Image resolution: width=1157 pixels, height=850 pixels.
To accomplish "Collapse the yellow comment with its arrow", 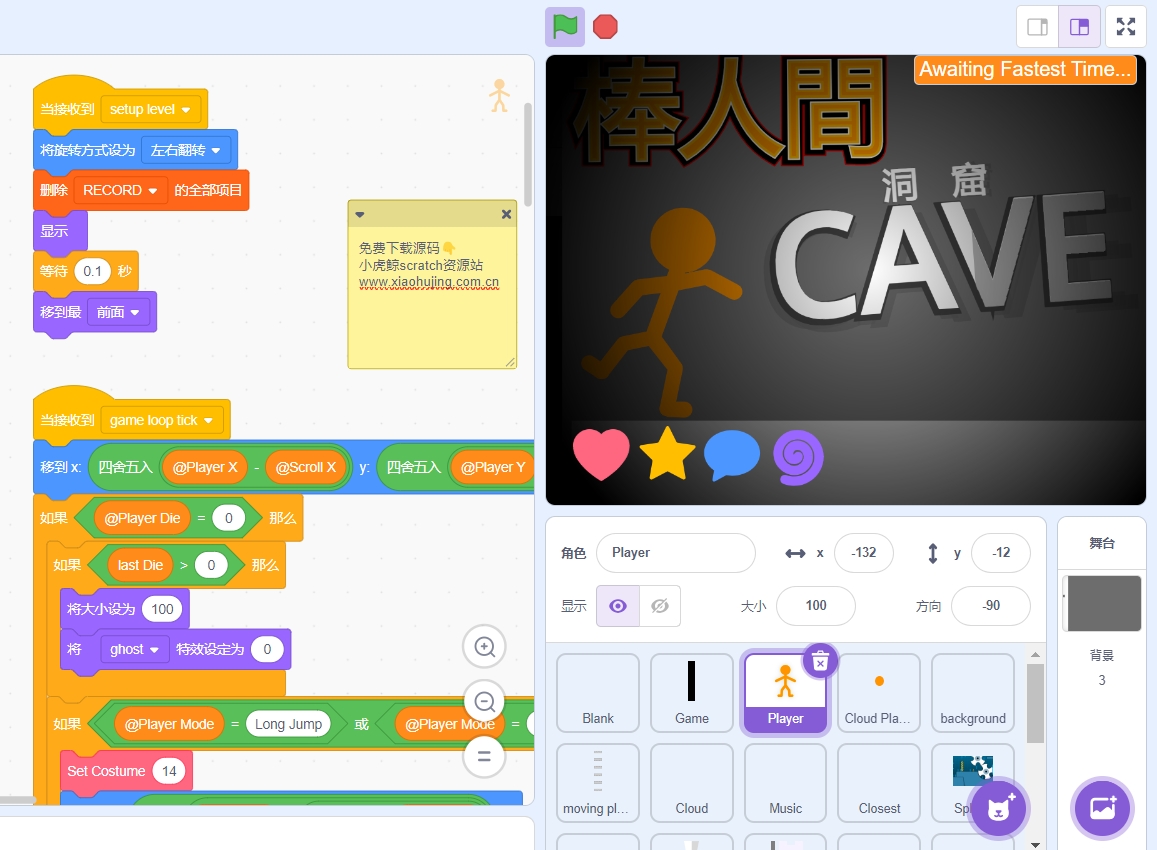I will [x=359, y=215].
